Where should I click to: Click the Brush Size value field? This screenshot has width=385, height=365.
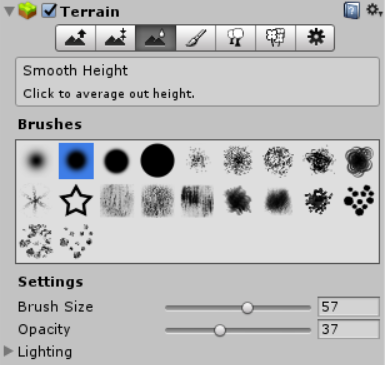coord(348,306)
